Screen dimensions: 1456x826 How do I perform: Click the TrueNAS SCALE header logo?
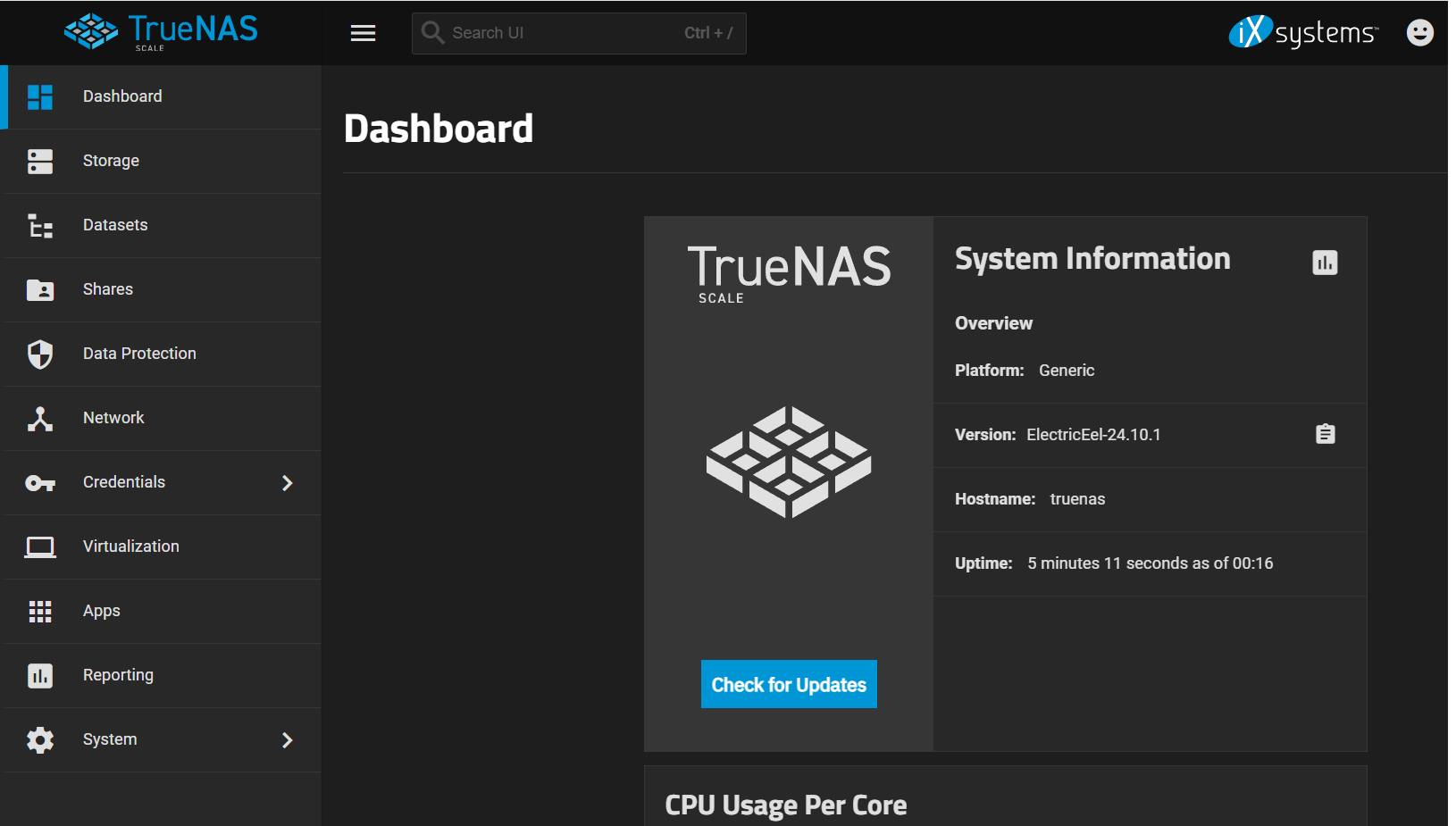pyautogui.click(x=161, y=32)
